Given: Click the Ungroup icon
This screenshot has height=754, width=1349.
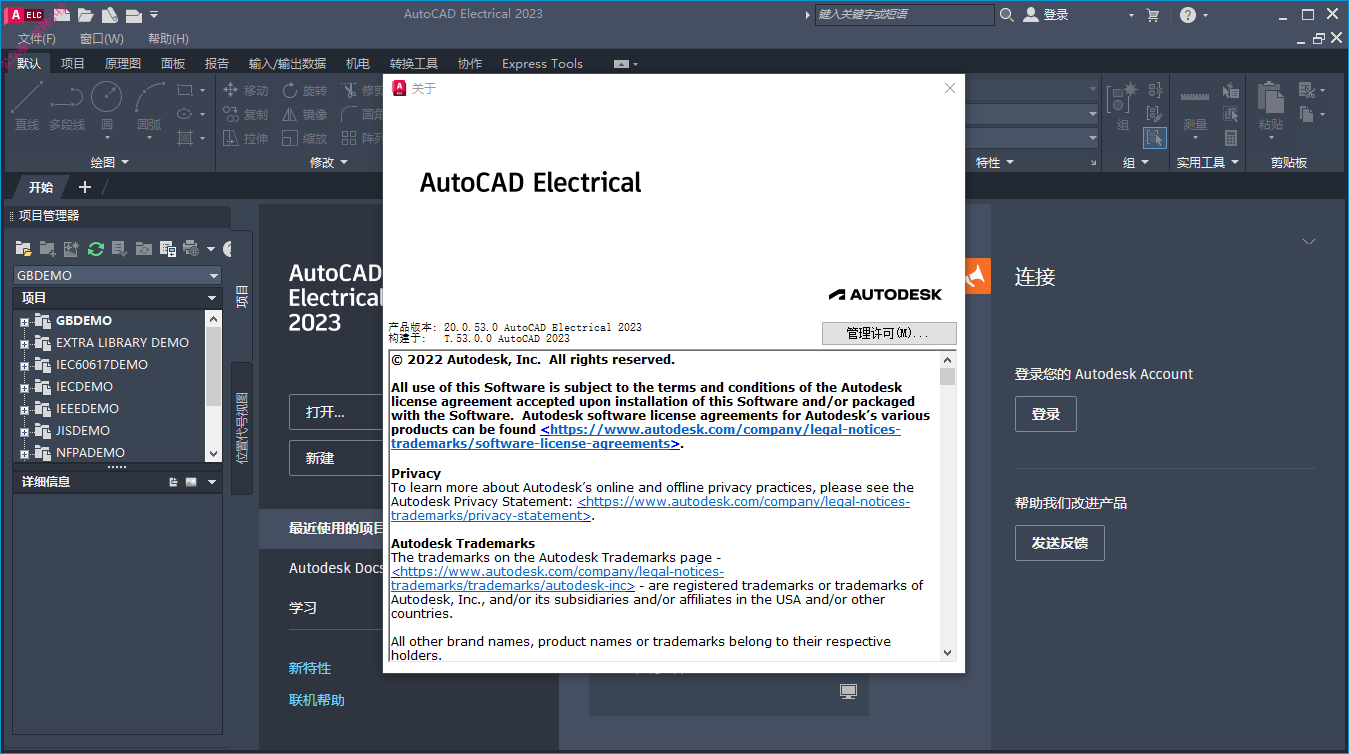Looking at the screenshot, I should pyautogui.click(x=1155, y=90).
